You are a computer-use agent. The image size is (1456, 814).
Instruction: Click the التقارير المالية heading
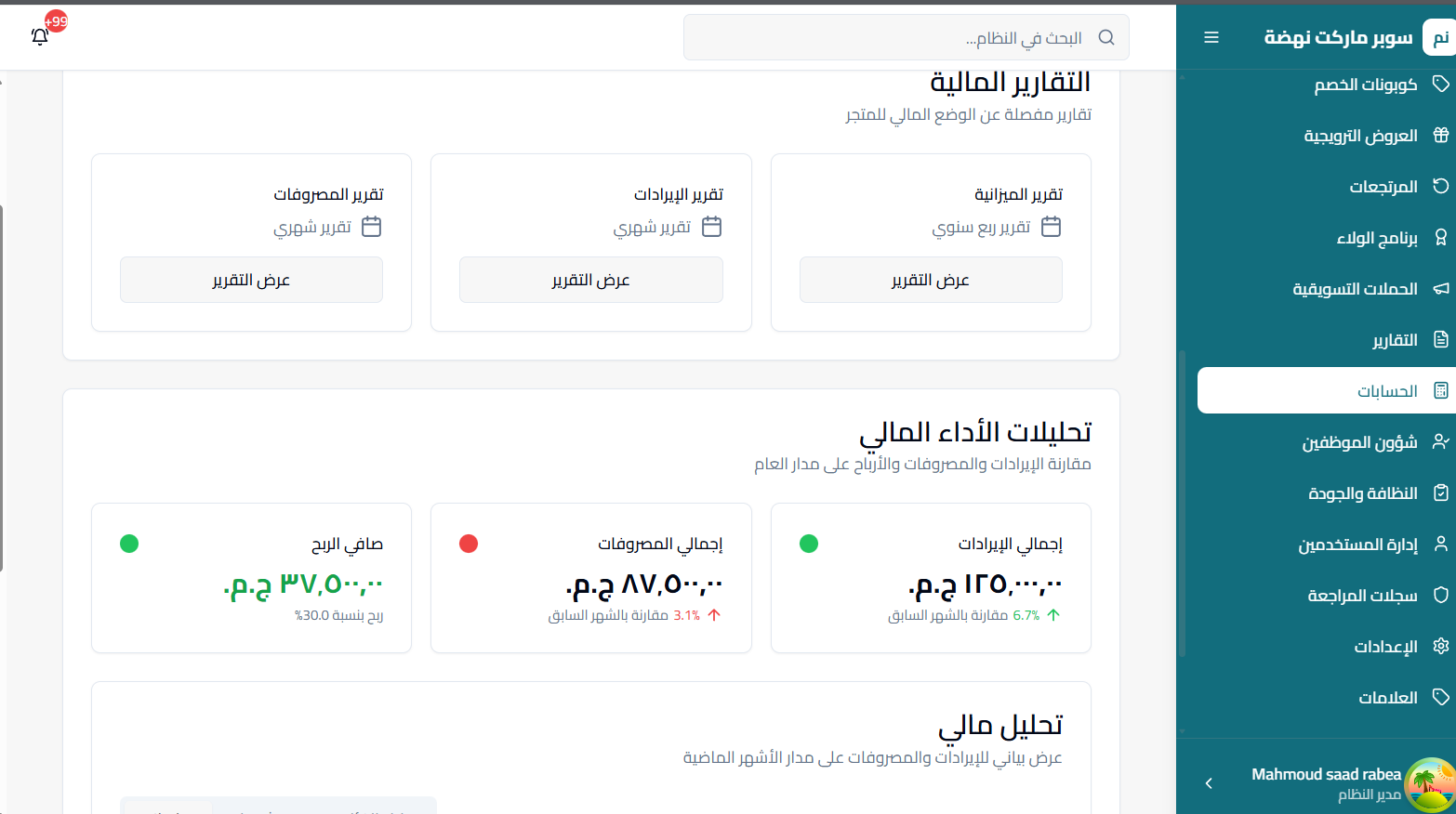coord(1011,82)
